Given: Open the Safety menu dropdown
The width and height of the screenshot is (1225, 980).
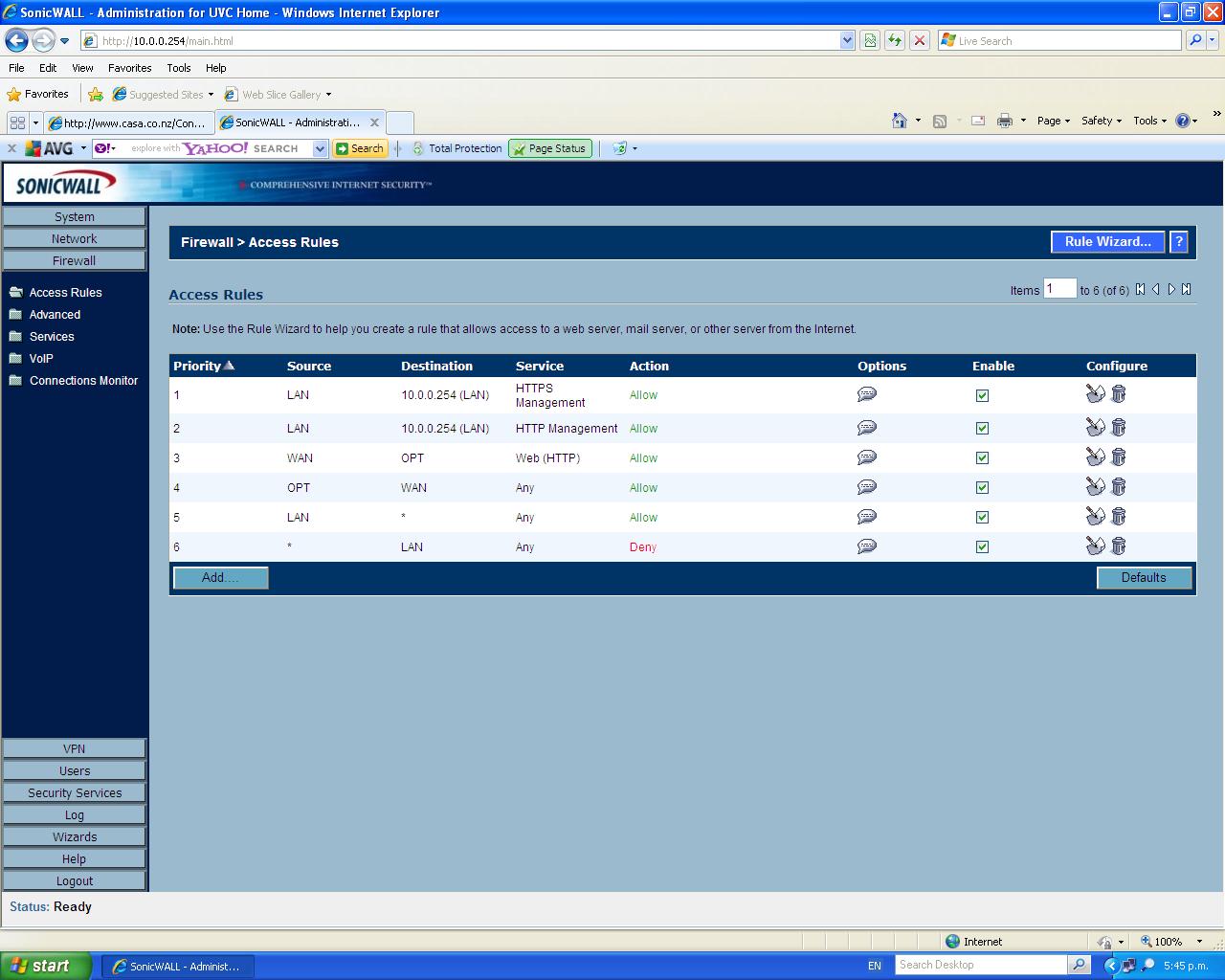Looking at the screenshot, I should (x=1102, y=121).
